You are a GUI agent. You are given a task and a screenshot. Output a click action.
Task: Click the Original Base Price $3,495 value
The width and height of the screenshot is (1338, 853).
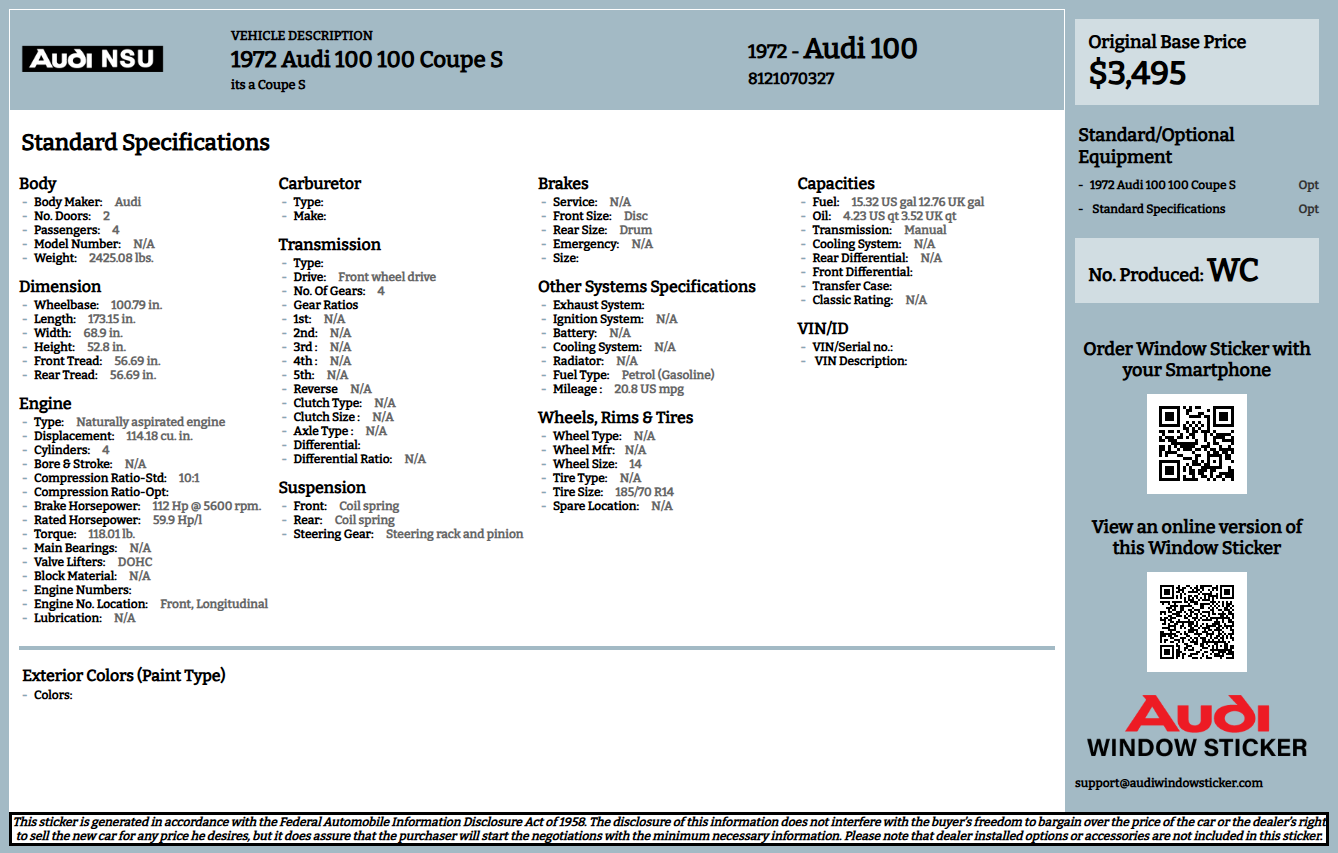click(1138, 73)
